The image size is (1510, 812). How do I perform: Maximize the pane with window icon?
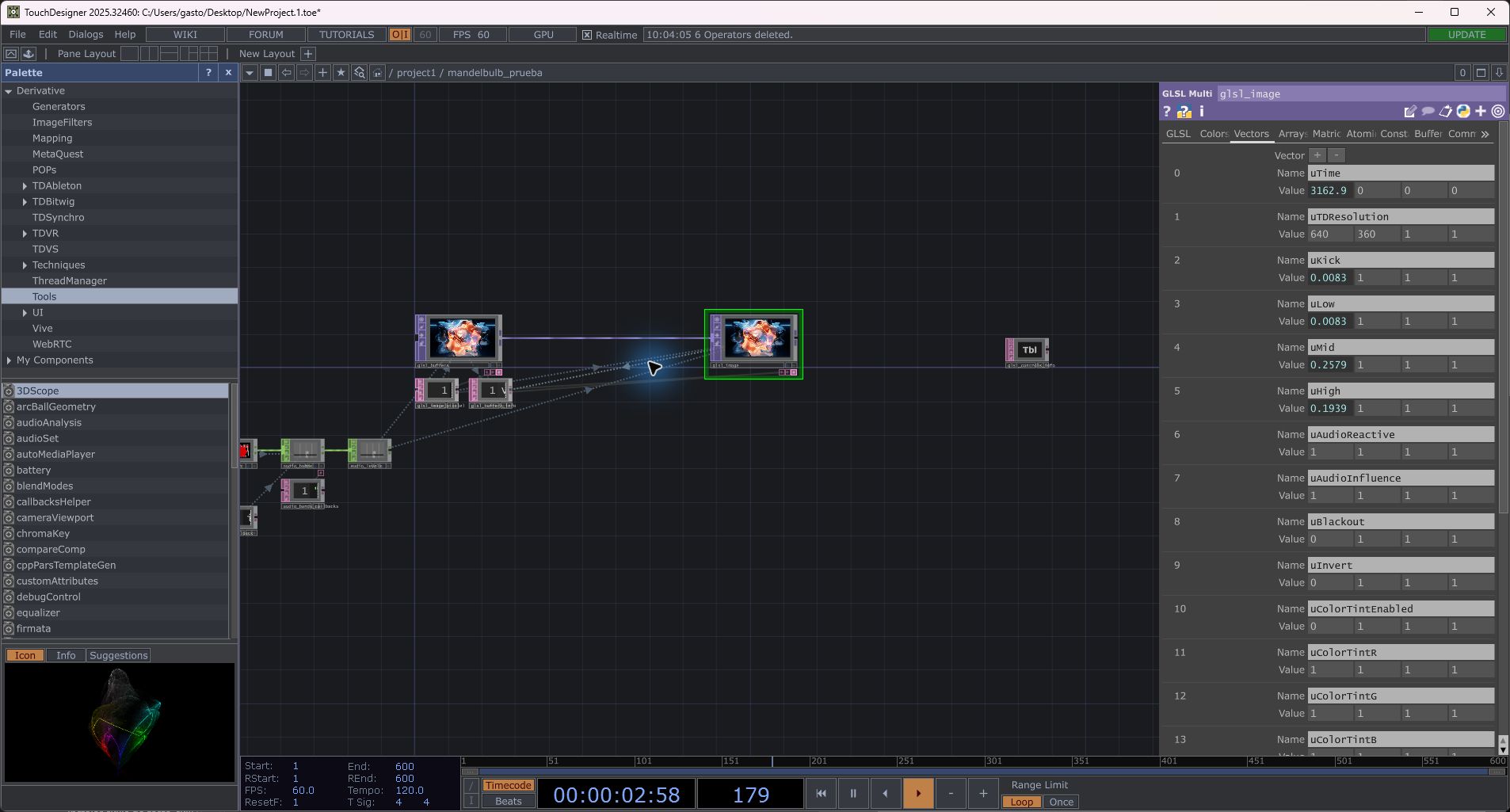tap(1481, 72)
